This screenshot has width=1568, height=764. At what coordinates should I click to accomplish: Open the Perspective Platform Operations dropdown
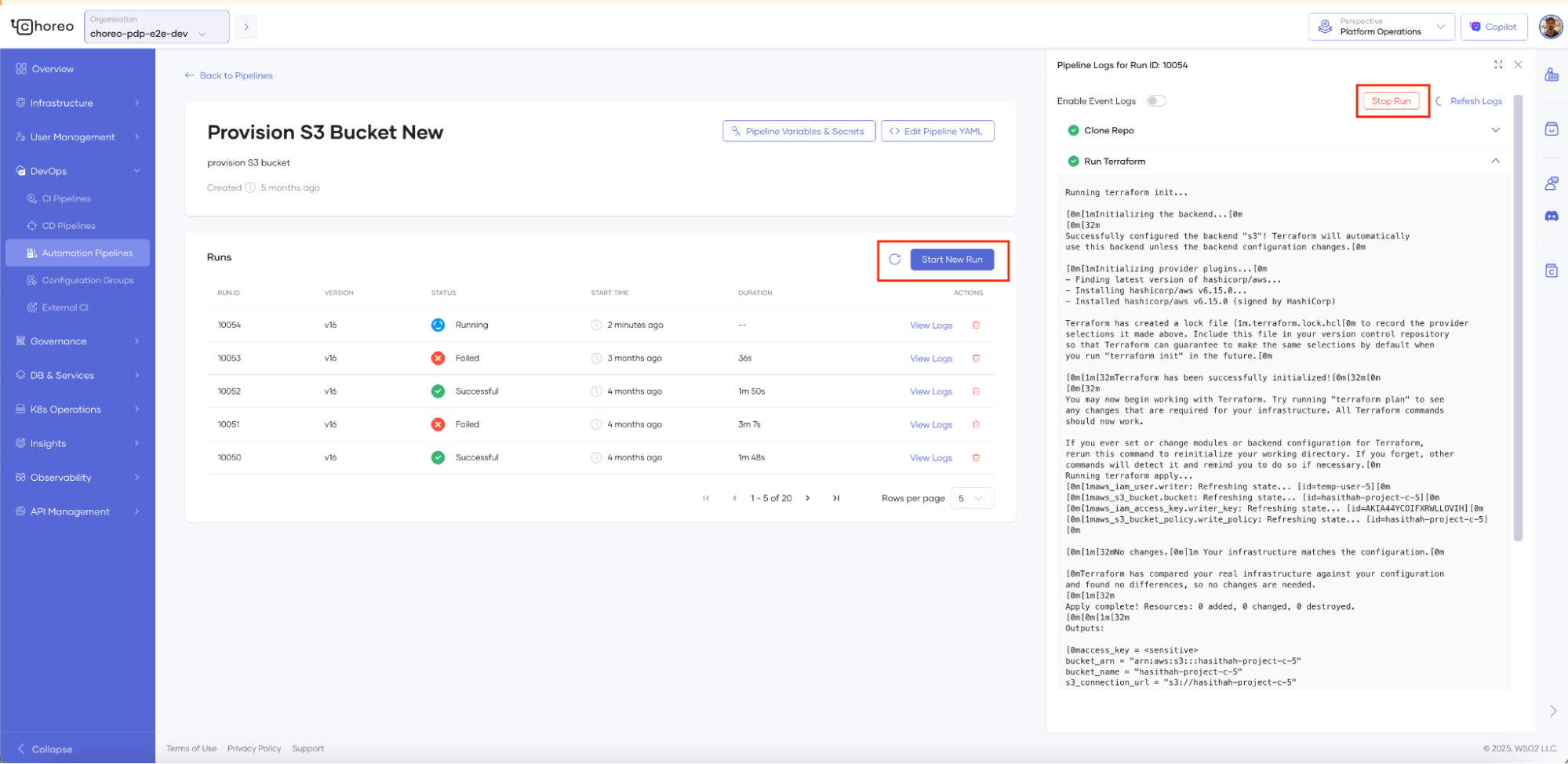[x=1381, y=27]
